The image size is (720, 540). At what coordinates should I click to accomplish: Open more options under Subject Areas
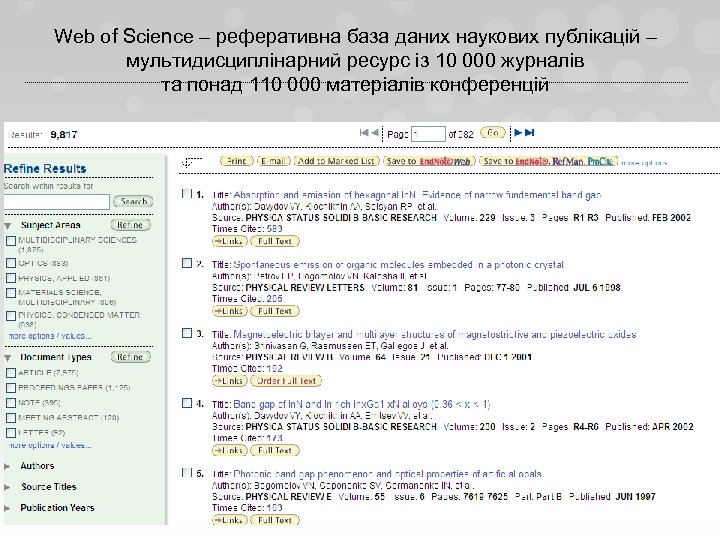(x=50, y=336)
